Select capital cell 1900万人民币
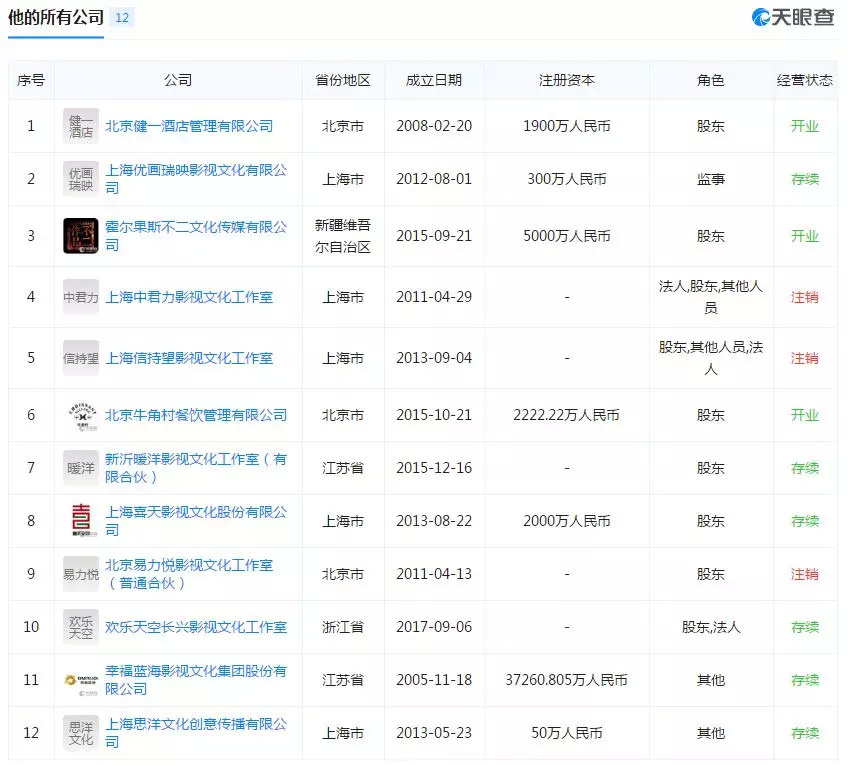This screenshot has height=765, width=848. click(566, 126)
